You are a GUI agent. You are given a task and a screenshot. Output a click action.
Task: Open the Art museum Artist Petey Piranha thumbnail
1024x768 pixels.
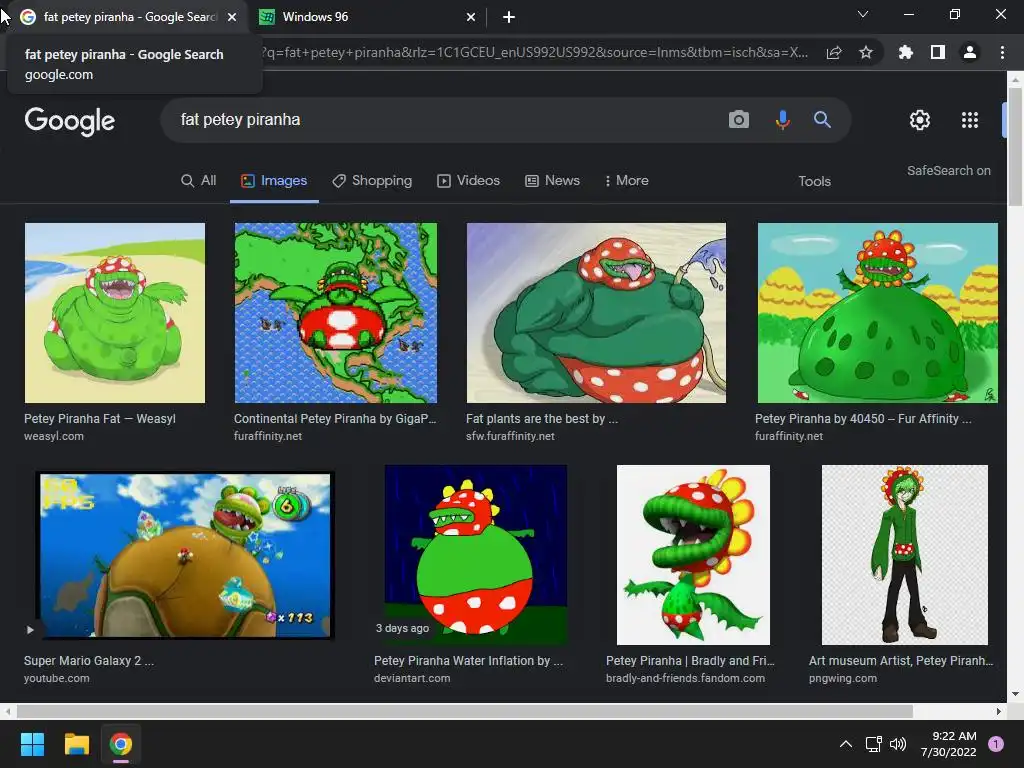(904, 555)
